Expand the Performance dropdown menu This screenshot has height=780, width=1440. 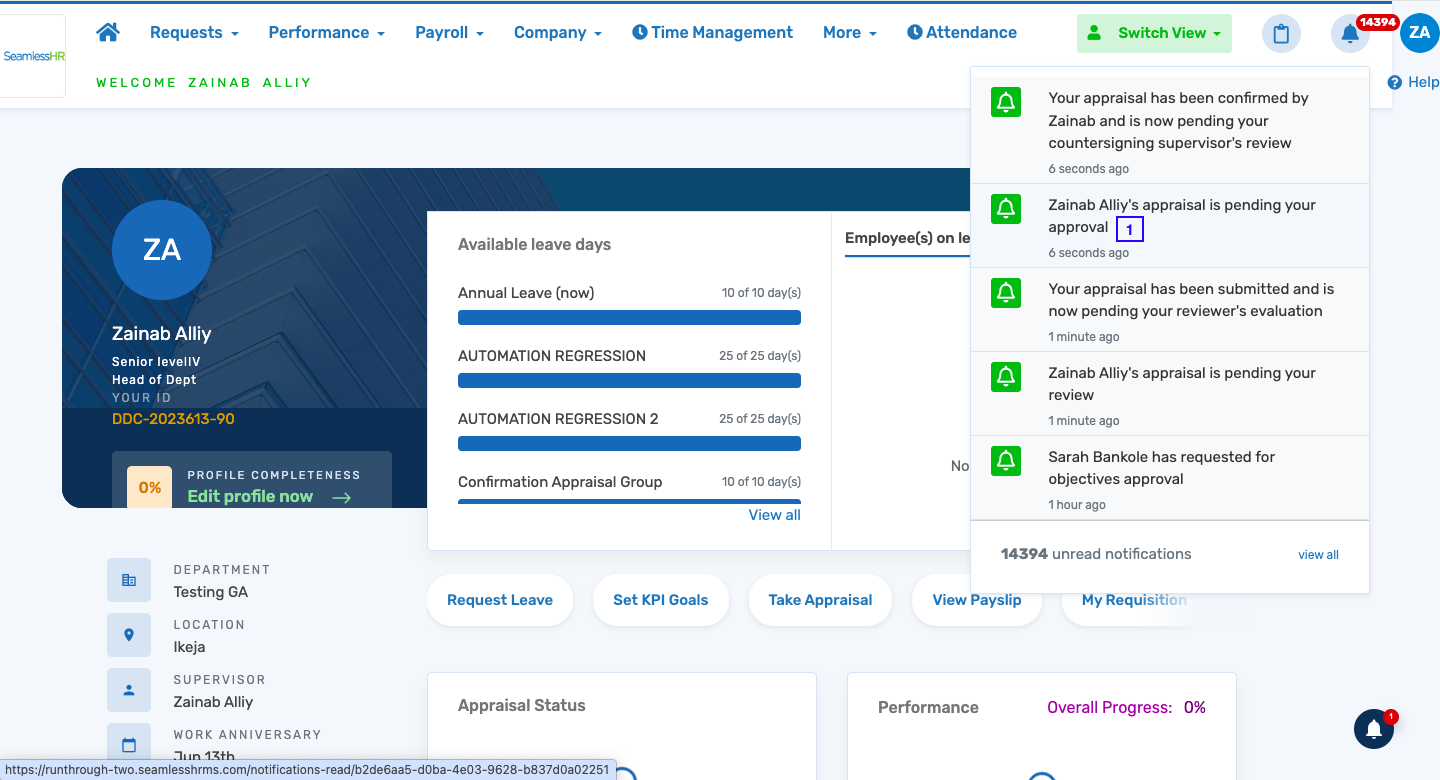pyautogui.click(x=326, y=33)
